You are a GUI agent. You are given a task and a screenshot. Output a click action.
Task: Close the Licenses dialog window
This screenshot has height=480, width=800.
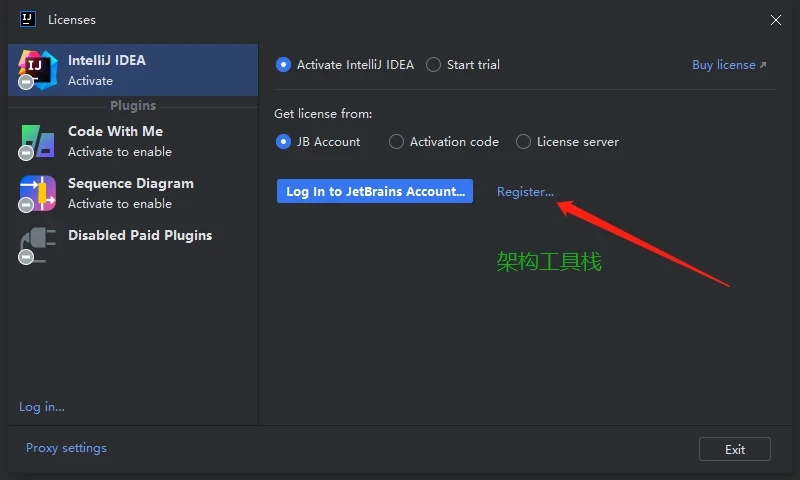776,19
